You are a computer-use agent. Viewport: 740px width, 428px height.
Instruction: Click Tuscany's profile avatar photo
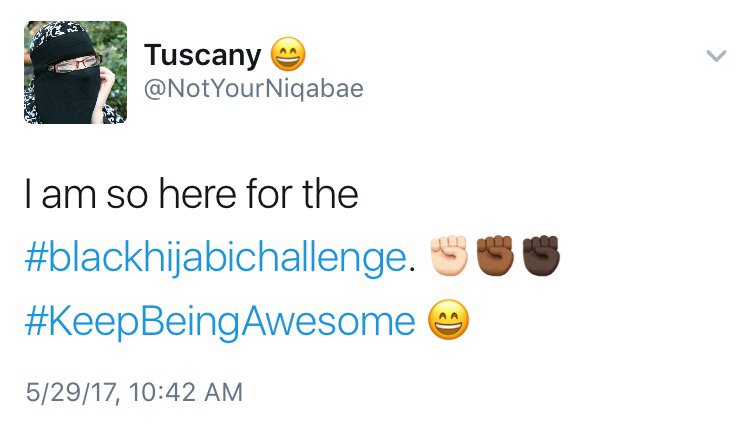tap(76, 72)
